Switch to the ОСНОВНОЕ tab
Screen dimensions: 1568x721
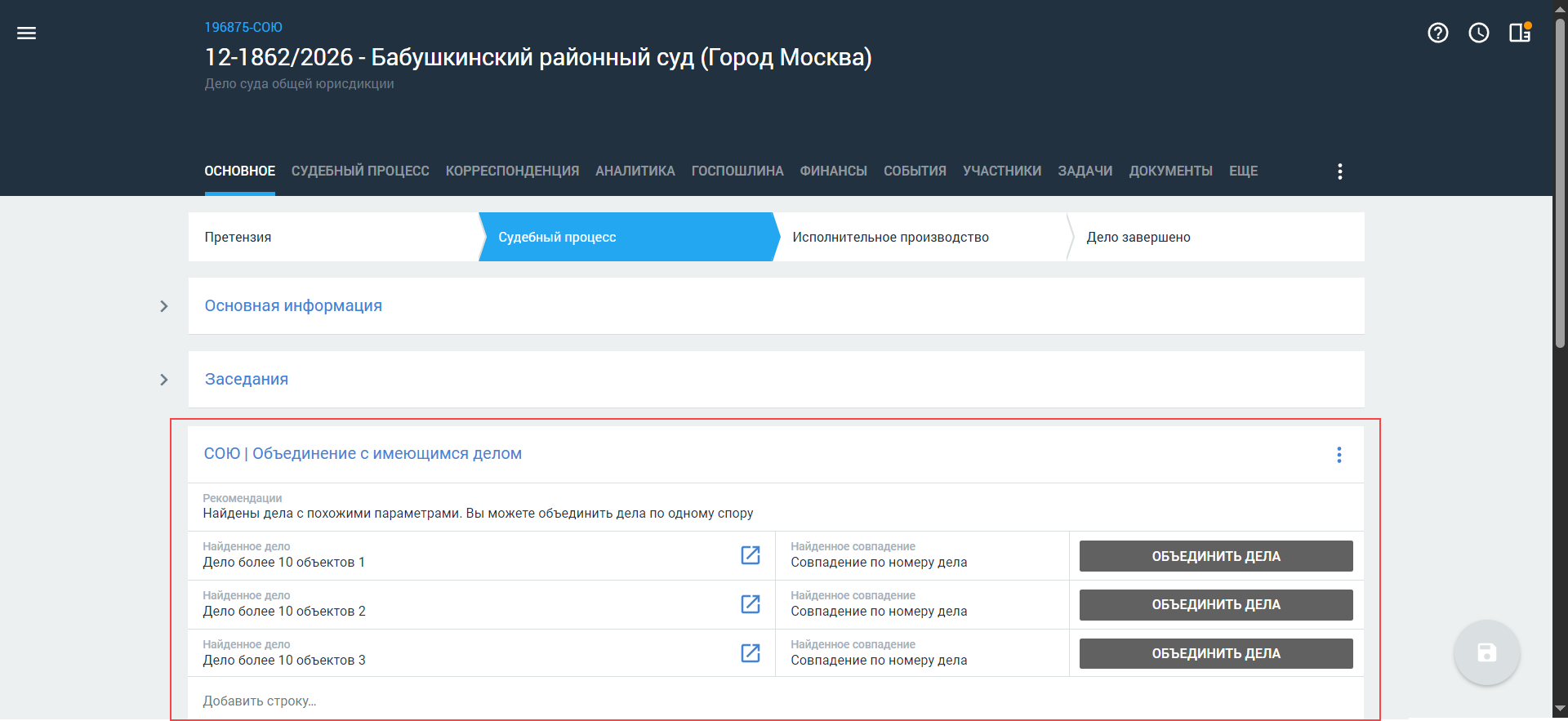tap(240, 171)
